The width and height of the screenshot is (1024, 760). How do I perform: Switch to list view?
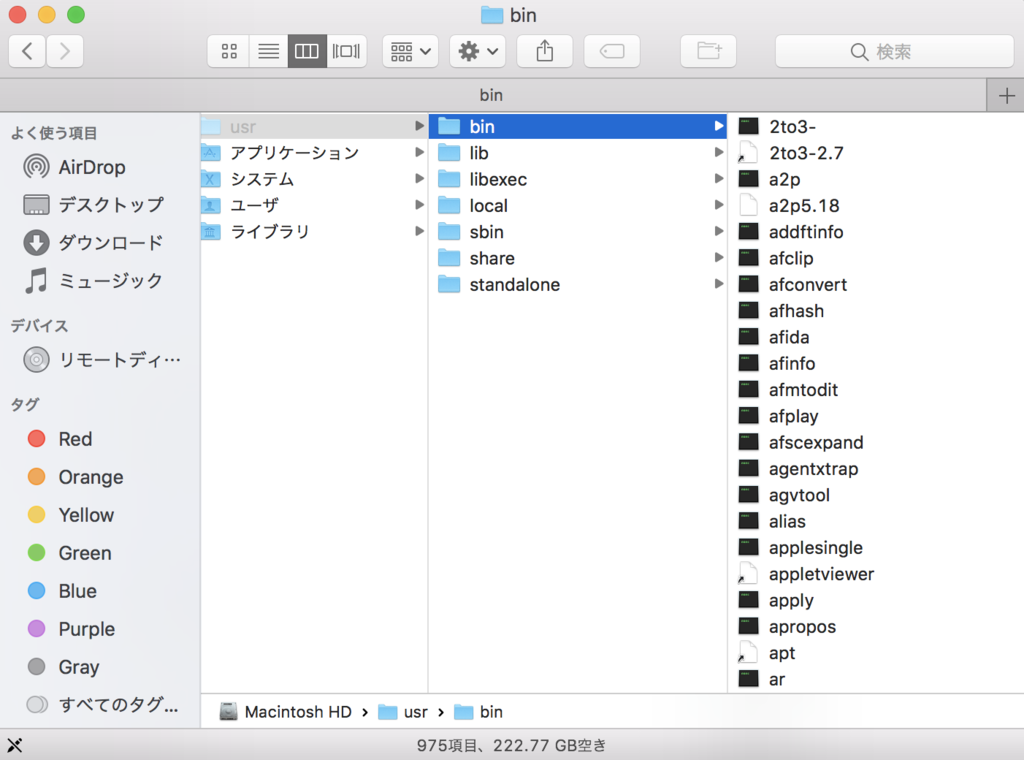coord(268,51)
